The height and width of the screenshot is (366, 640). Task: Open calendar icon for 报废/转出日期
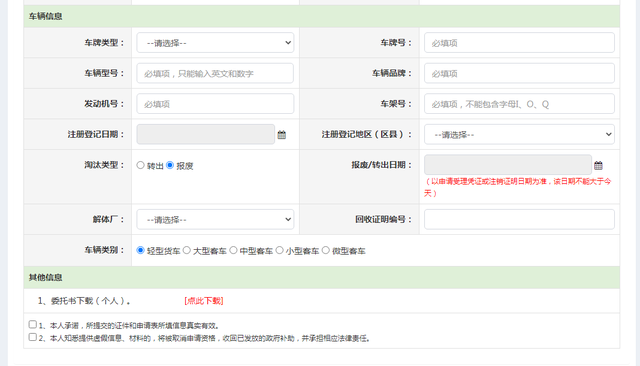point(598,165)
